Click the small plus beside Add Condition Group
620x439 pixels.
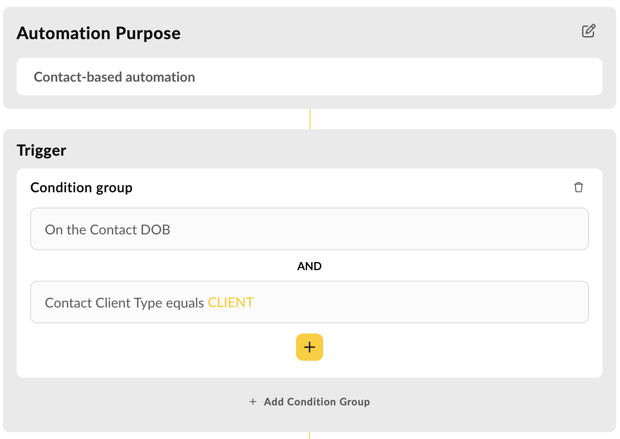253,402
